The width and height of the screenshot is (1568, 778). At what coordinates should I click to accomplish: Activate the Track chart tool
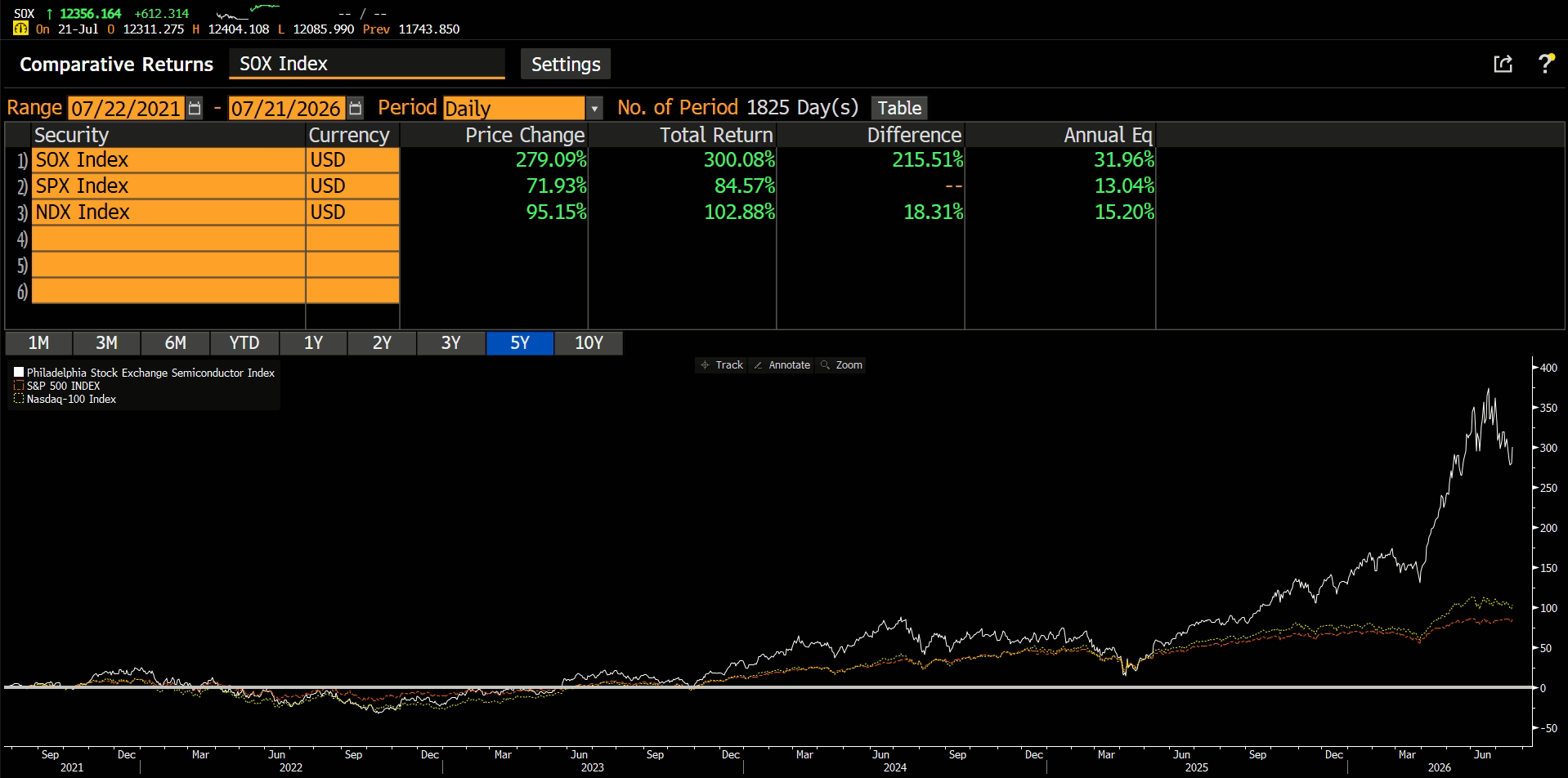click(723, 365)
